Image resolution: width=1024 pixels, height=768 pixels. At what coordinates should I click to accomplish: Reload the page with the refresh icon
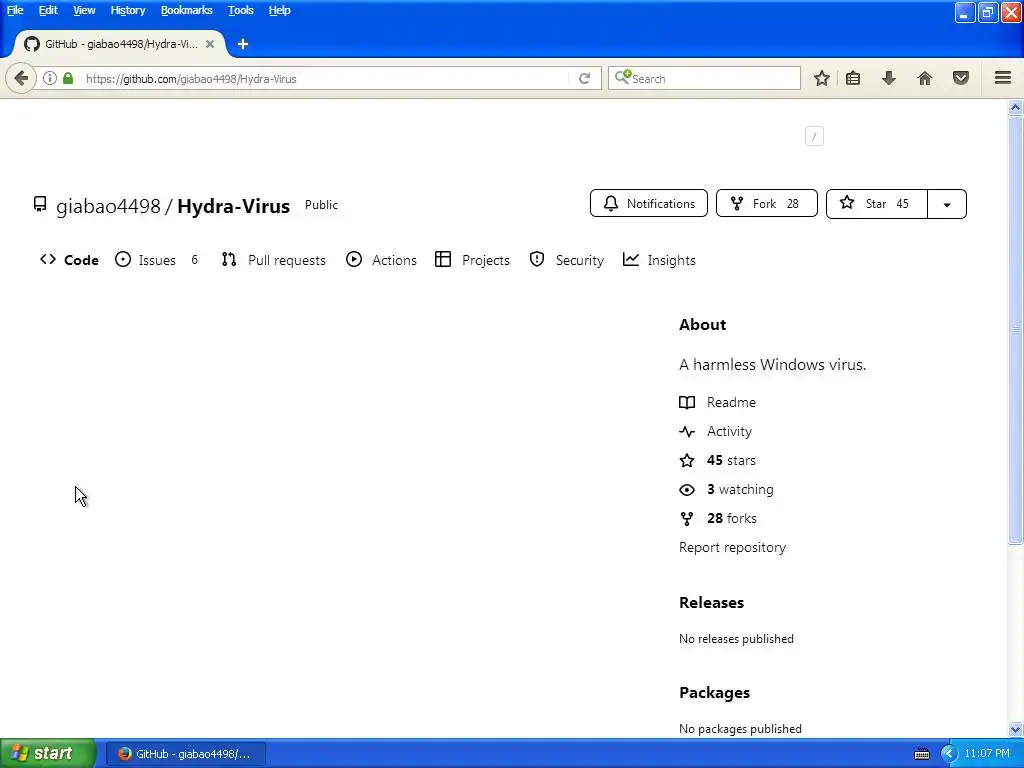point(584,78)
